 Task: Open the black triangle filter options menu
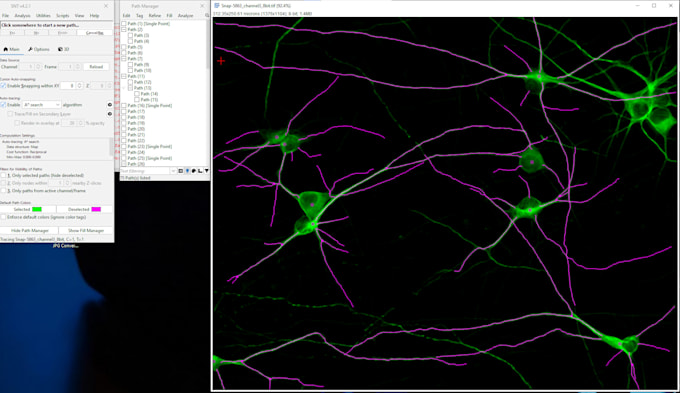206,171
